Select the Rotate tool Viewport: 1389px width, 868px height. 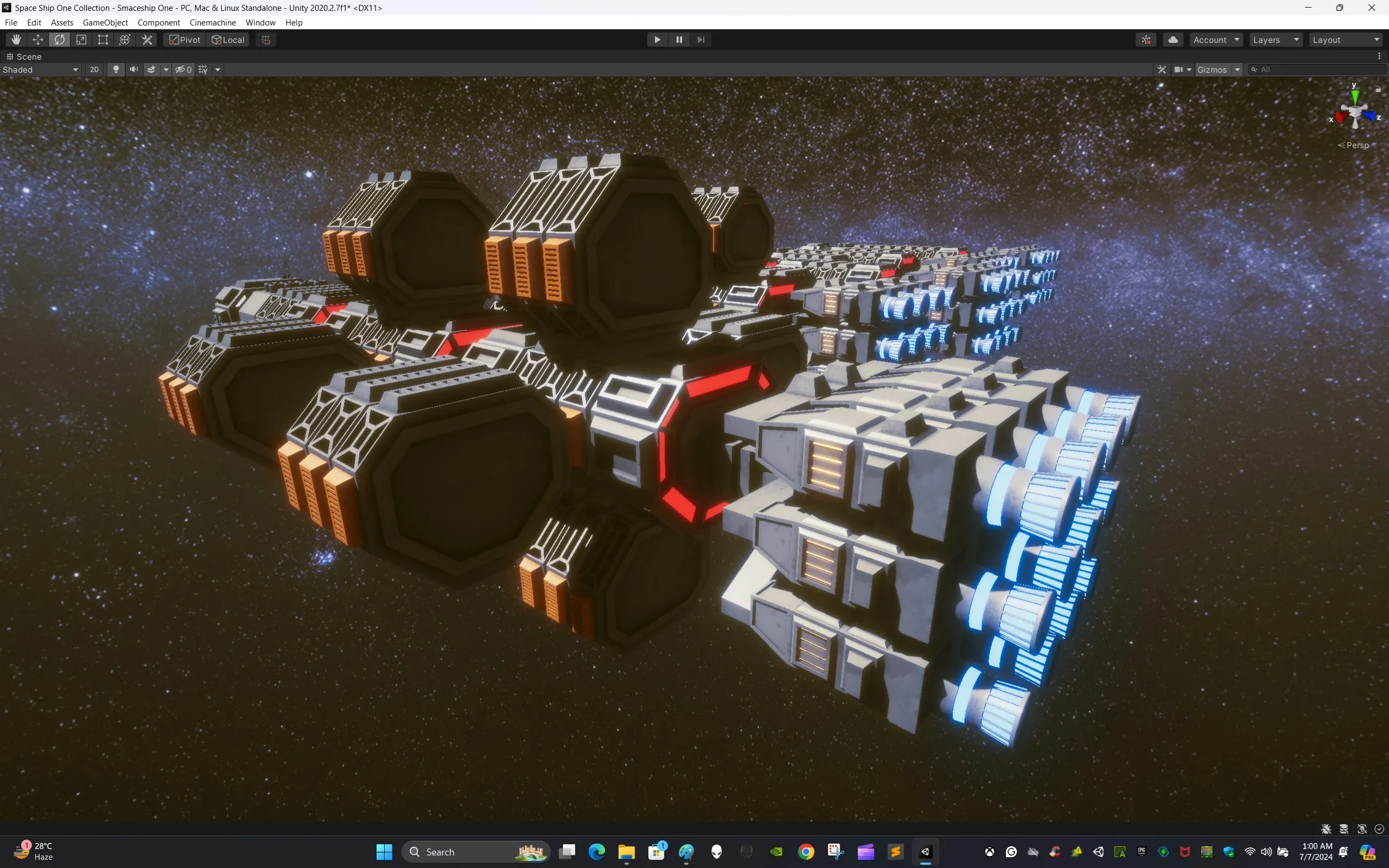60,39
